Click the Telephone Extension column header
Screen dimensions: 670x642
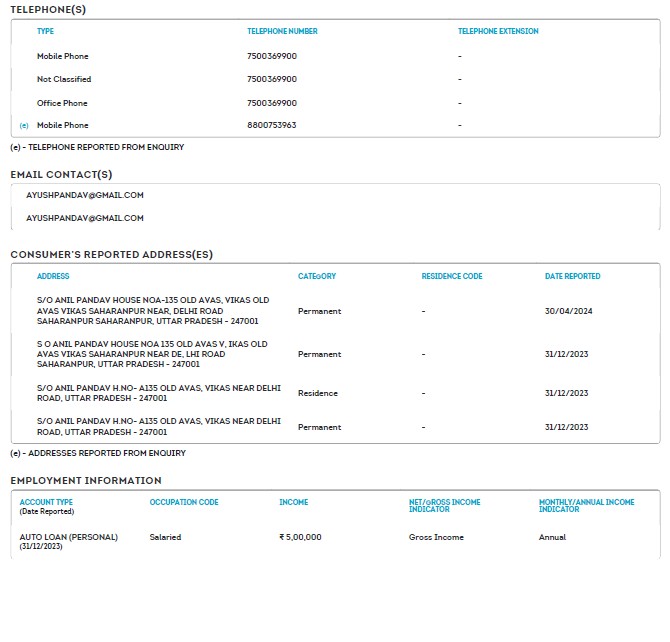[x=498, y=32]
